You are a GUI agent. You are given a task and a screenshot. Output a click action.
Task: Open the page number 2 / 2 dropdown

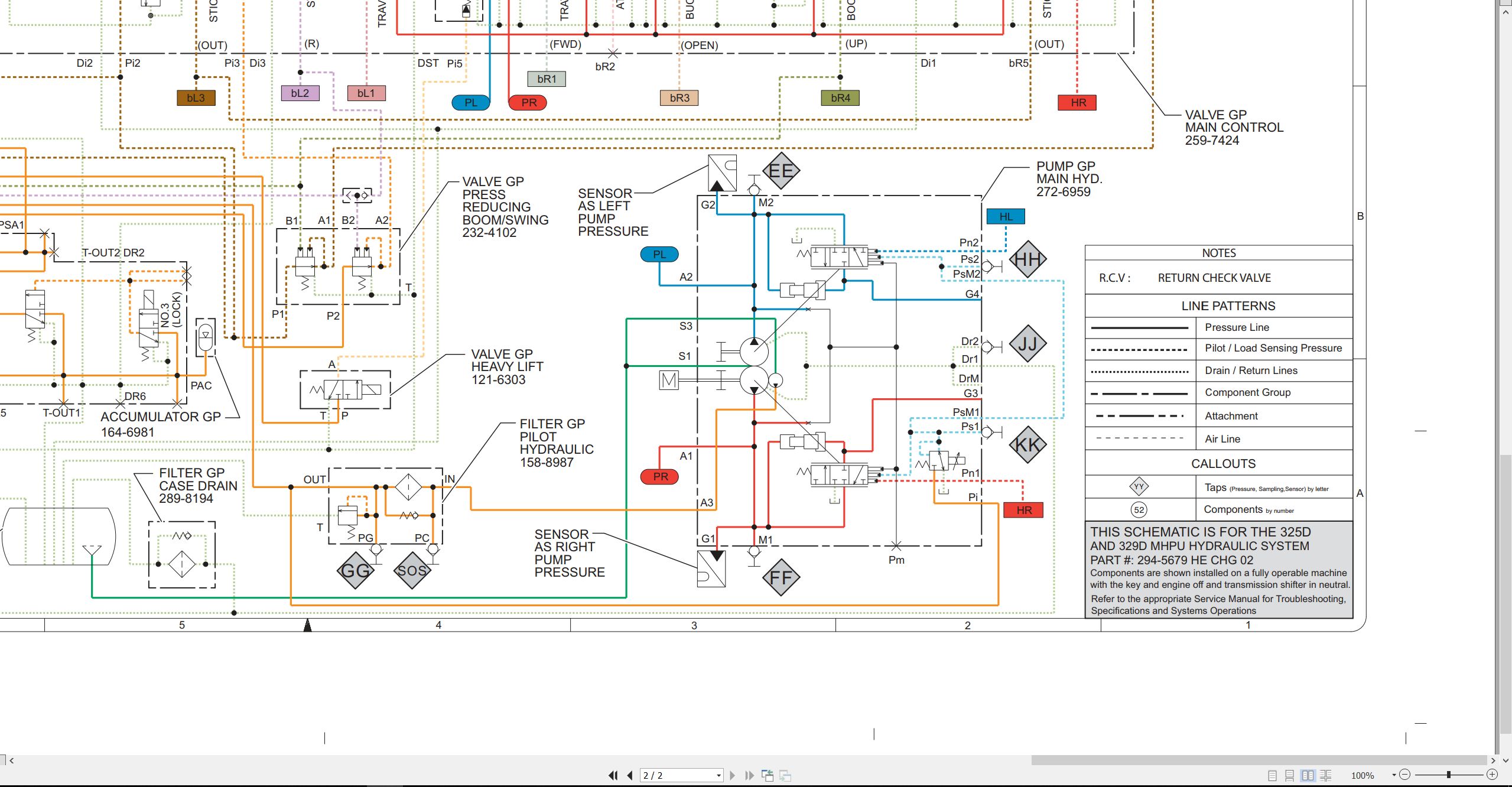click(718, 775)
